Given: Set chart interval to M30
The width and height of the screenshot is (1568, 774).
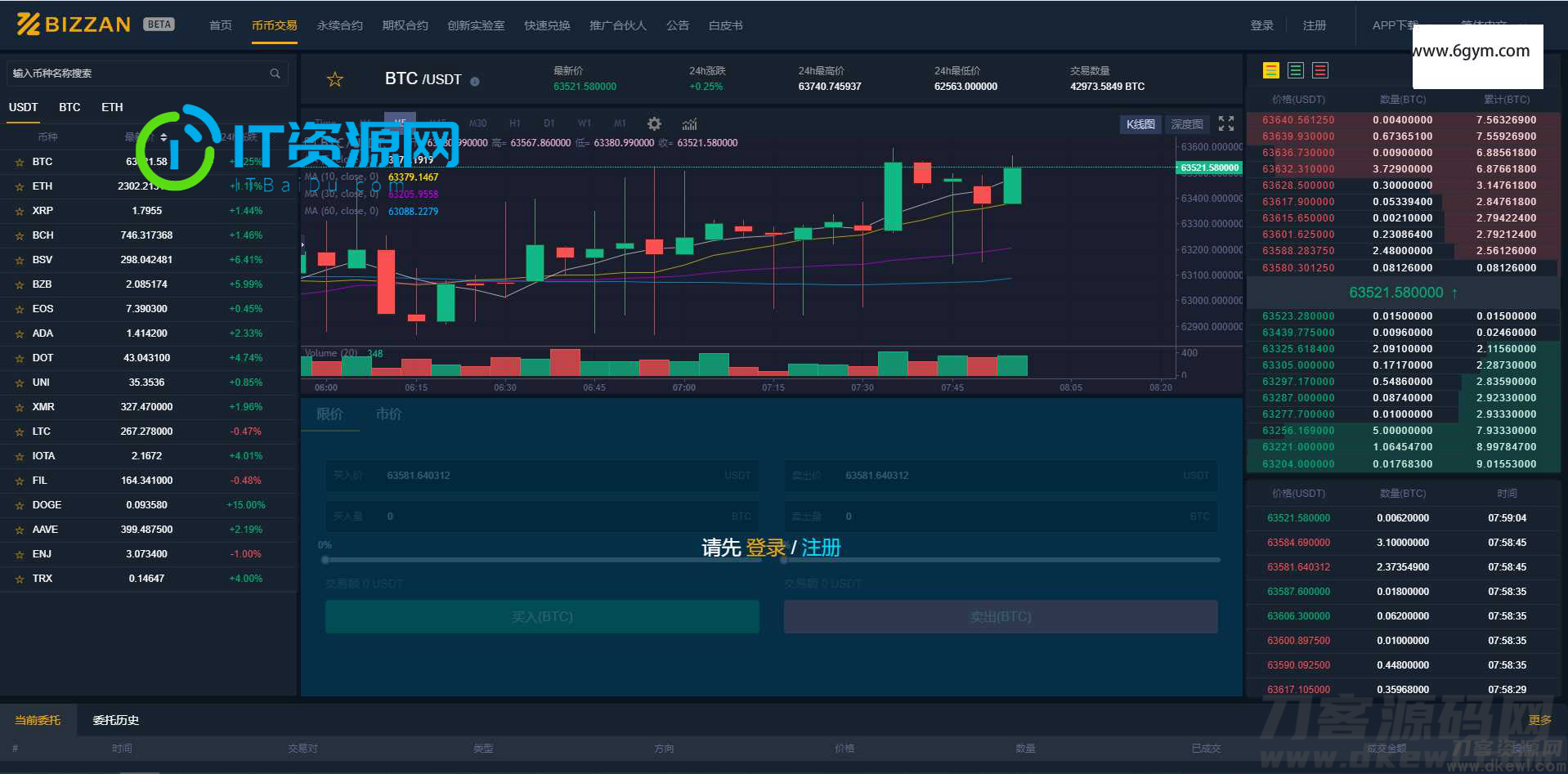Looking at the screenshot, I should click(x=478, y=123).
